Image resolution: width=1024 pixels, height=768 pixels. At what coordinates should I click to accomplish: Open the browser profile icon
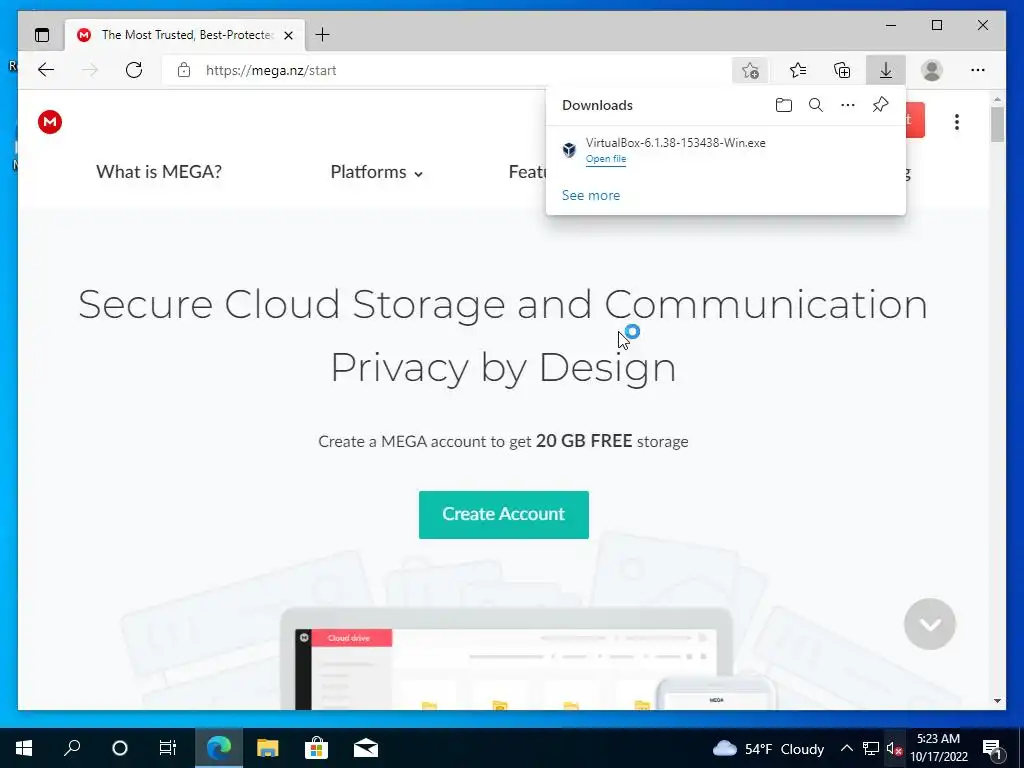point(932,70)
